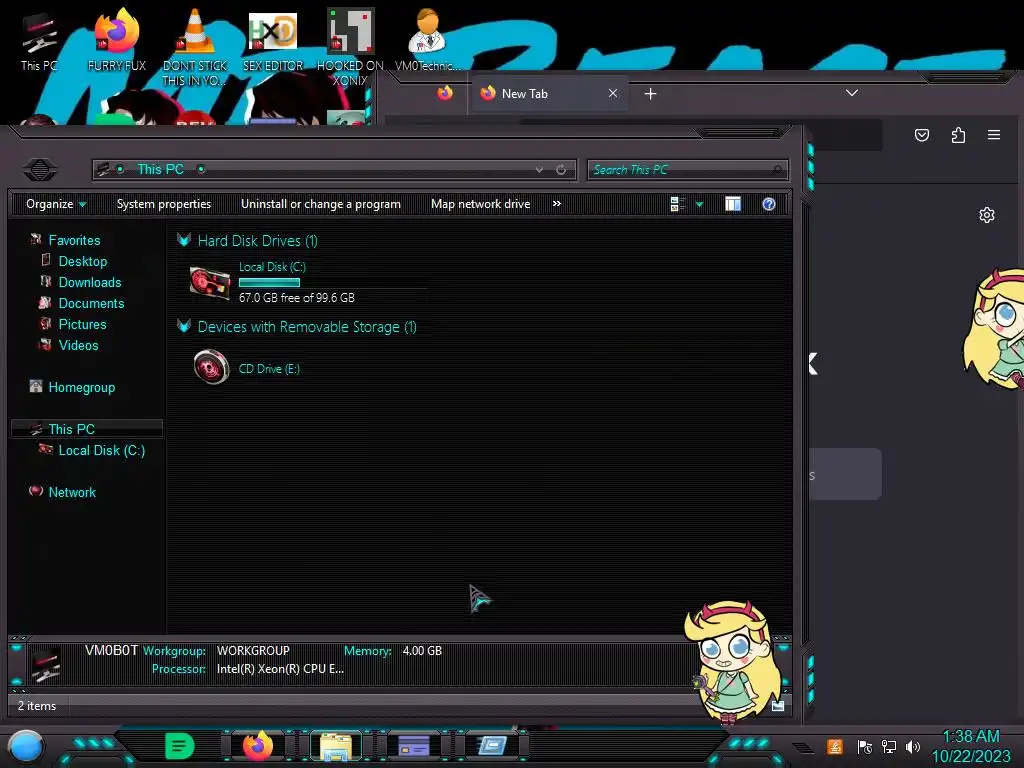Open the VLC cone desktop shortcut
1024x768 pixels.
(x=195, y=47)
